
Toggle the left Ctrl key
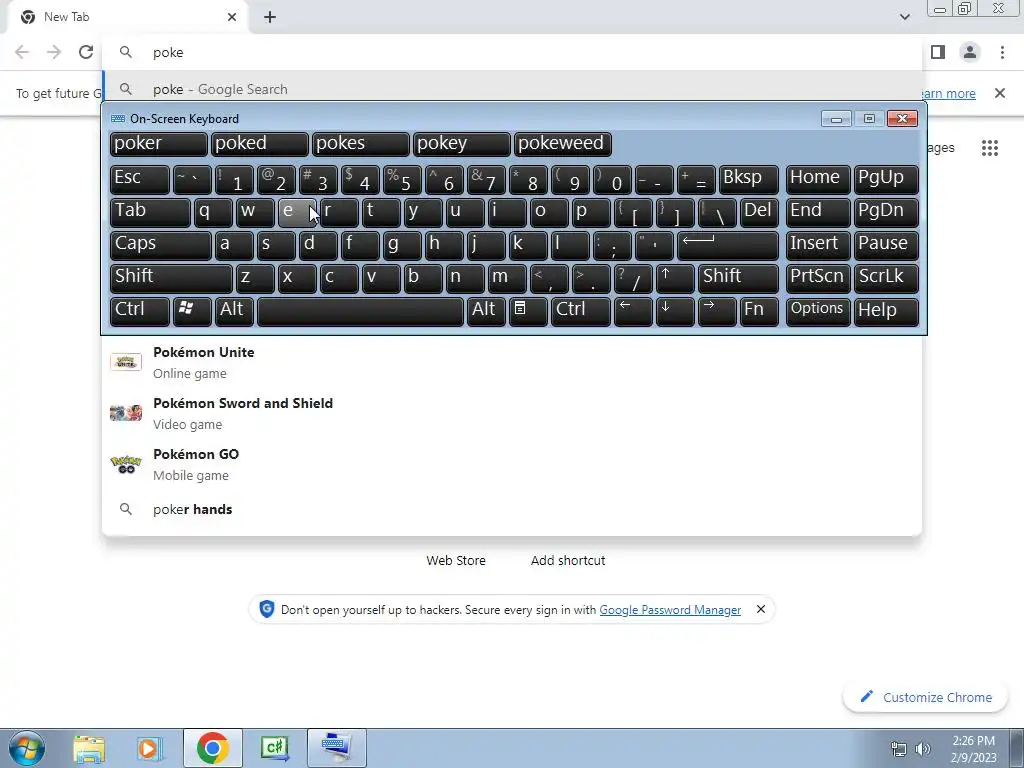pyautogui.click(x=140, y=311)
